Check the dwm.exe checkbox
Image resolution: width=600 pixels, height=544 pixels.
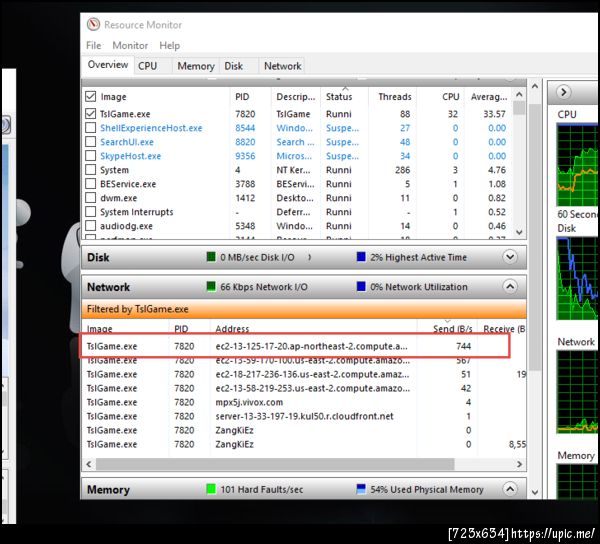91,198
